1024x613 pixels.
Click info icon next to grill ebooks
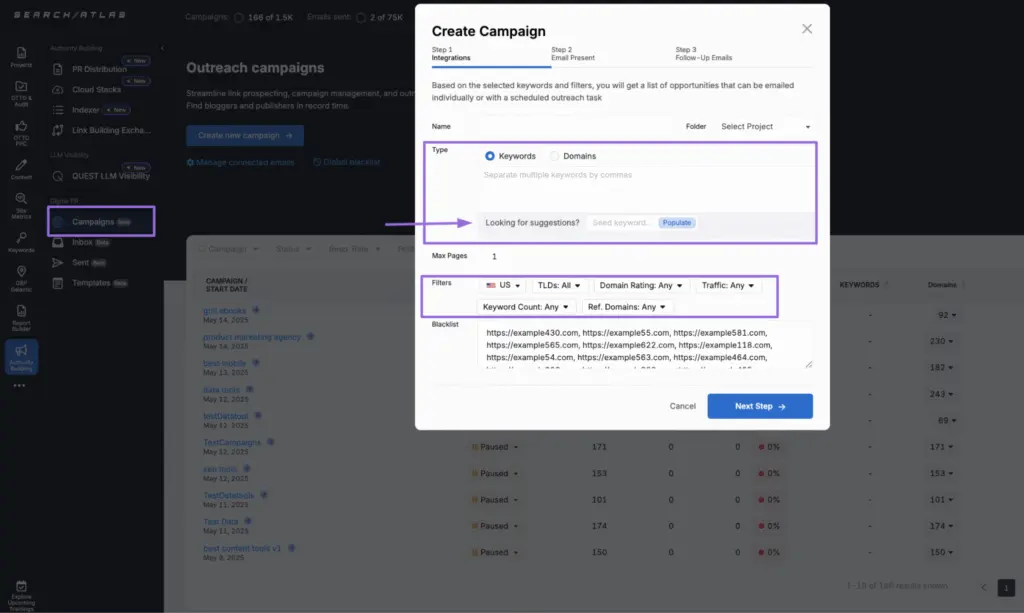coord(256,310)
